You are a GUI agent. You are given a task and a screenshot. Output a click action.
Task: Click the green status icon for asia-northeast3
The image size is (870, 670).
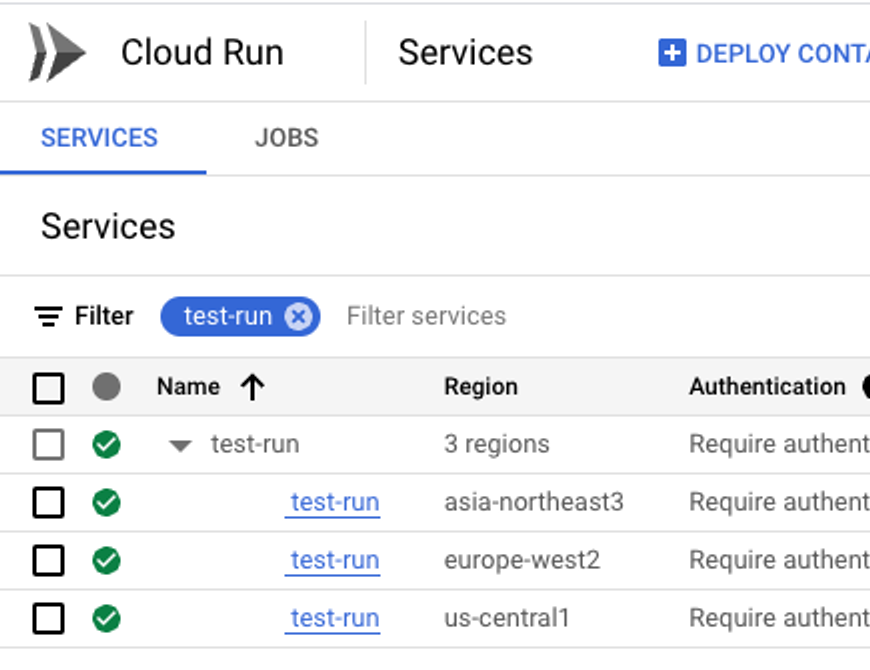coord(107,502)
